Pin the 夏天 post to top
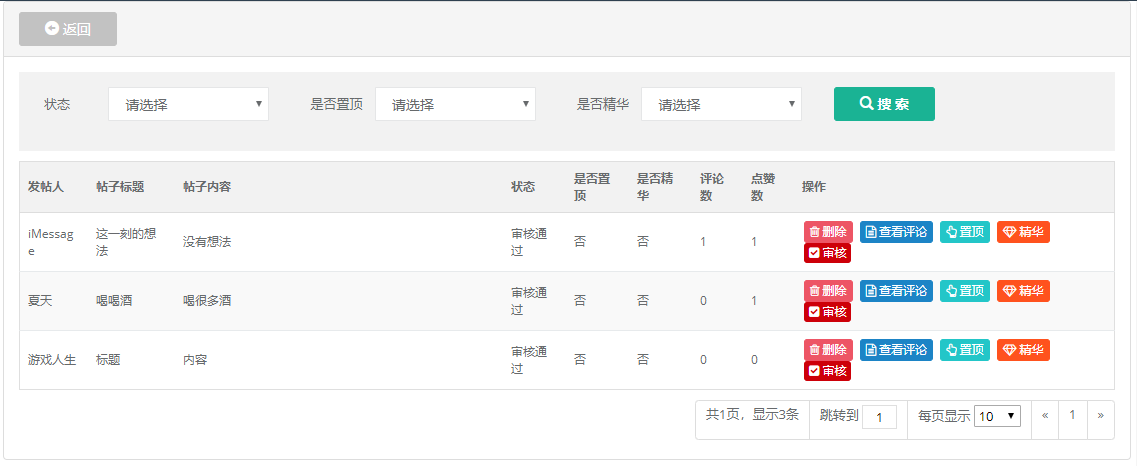 pyautogui.click(x=965, y=291)
